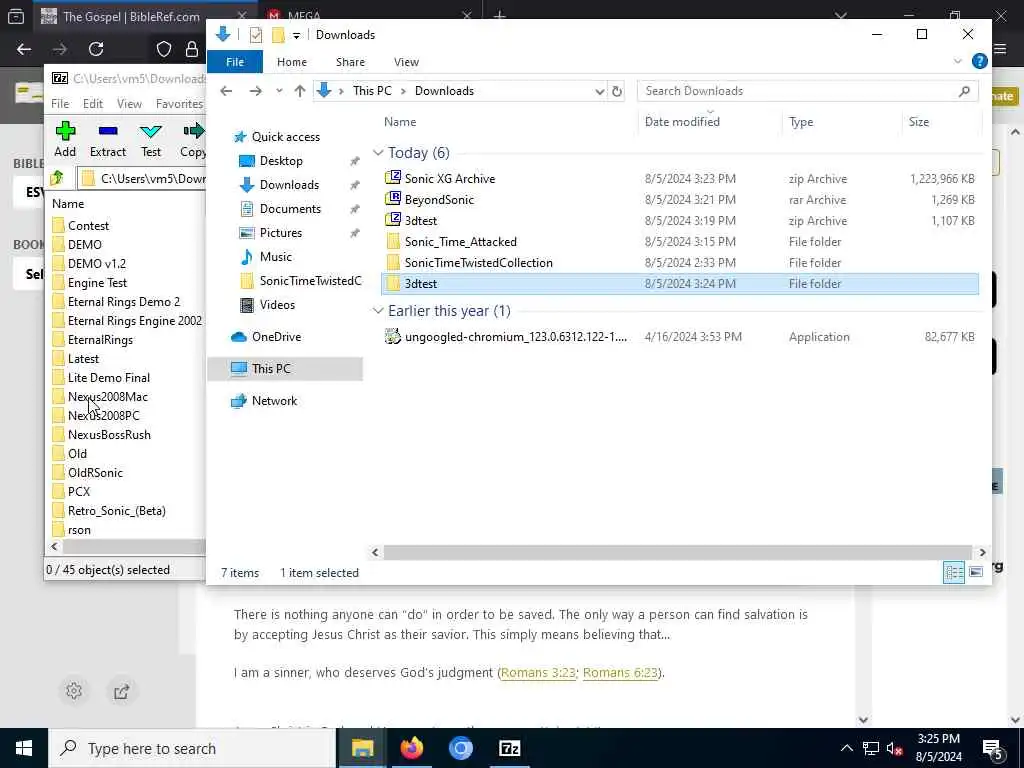Open the Romans 3:23 link
The width and height of the screenshot is (1024, 768).
point(537,673)
